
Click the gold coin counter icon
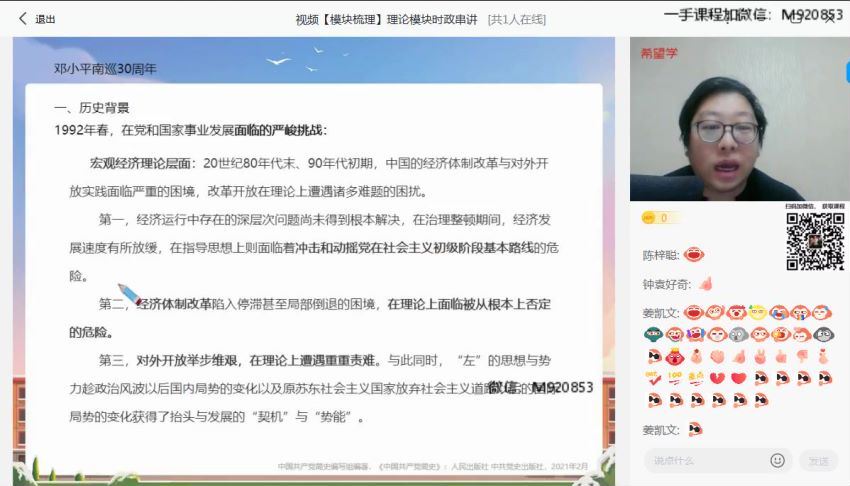click(x=649, y=217)
